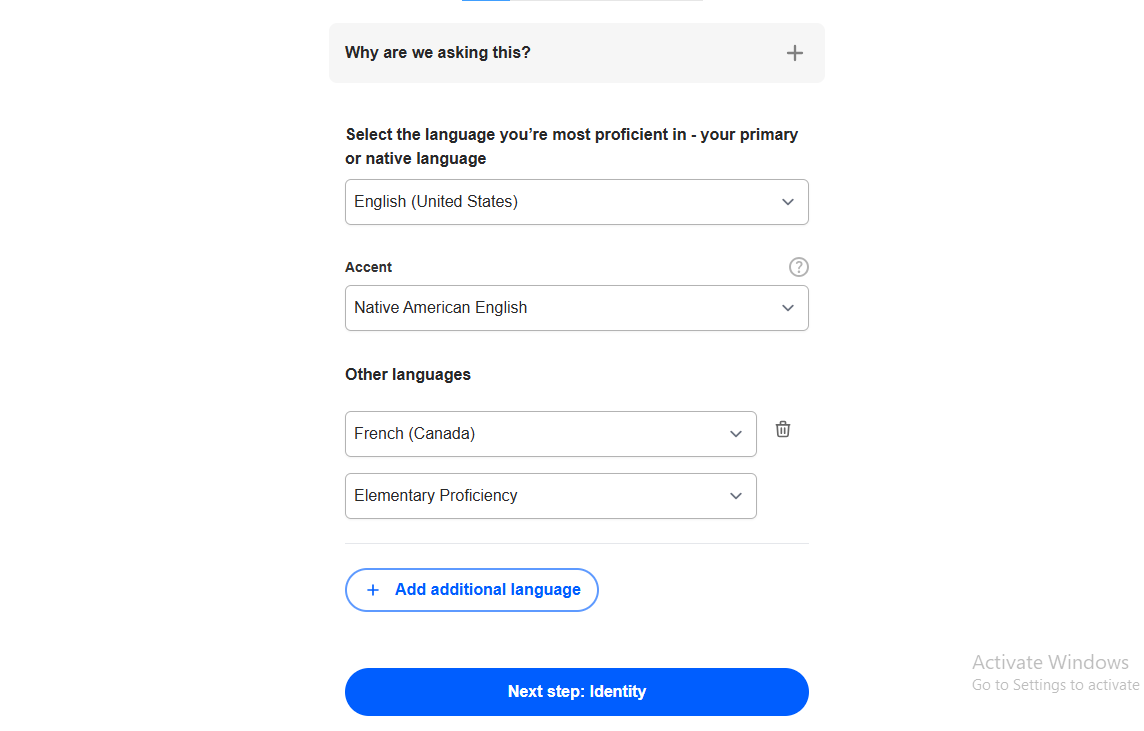The width and height of the screenshot is (1144, 731).
Task: Click the trash icon to delete French (Canada)
Action: [x=782, y=428]
